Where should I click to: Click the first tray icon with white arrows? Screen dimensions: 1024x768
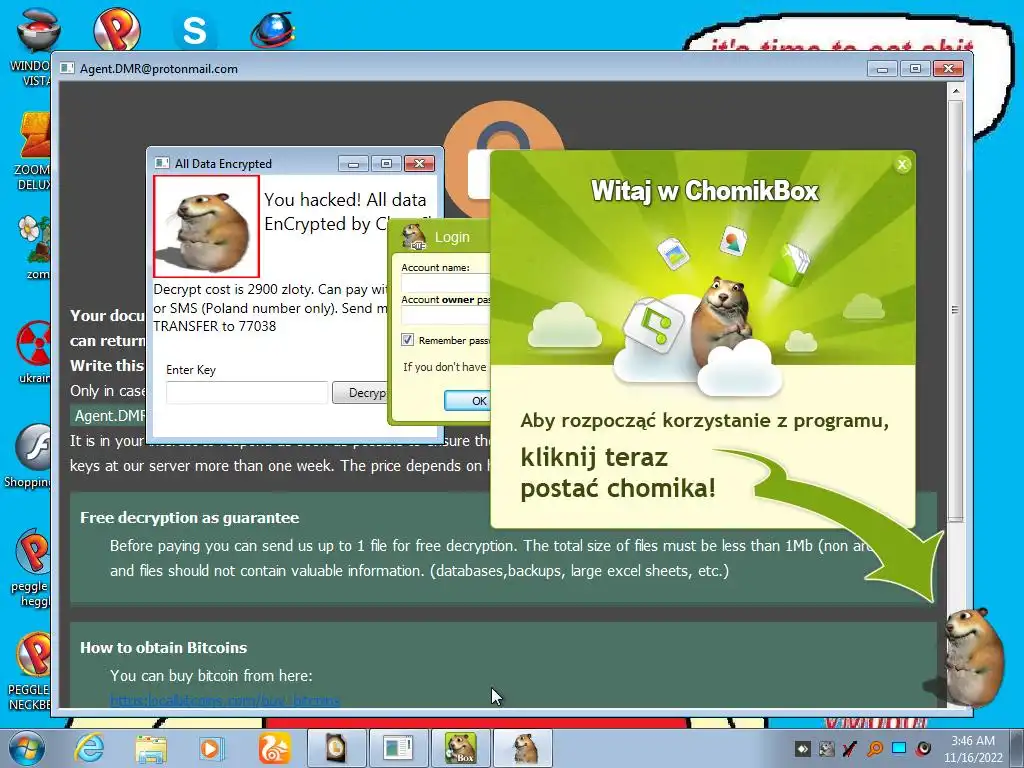[x=803, y=748]
